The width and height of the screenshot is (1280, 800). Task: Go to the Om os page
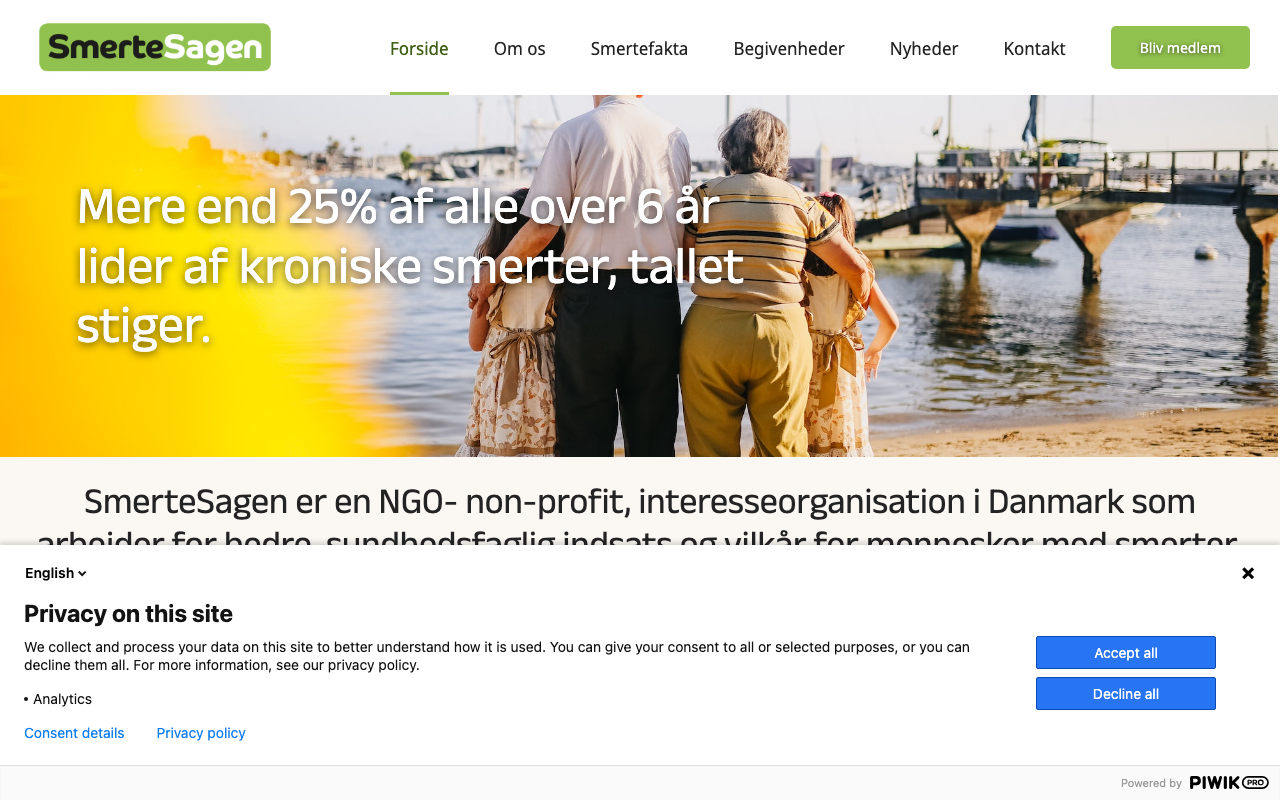(520, 48)
